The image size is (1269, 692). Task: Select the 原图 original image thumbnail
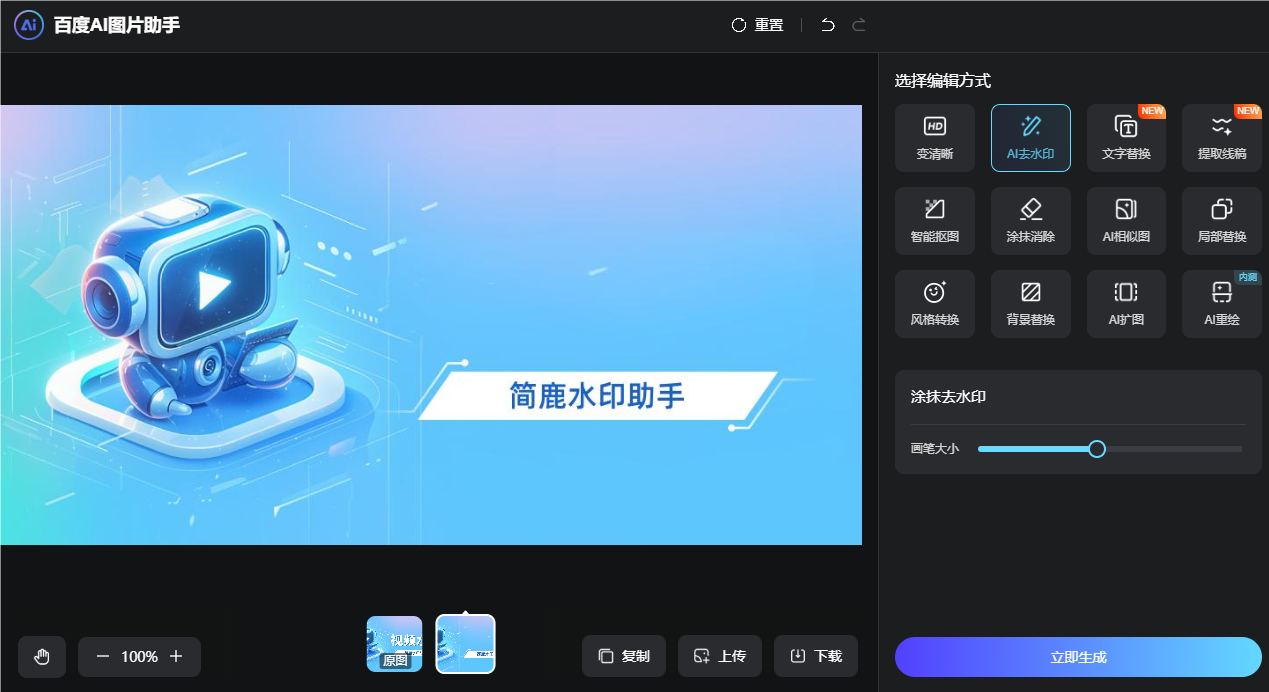[394, 644]
